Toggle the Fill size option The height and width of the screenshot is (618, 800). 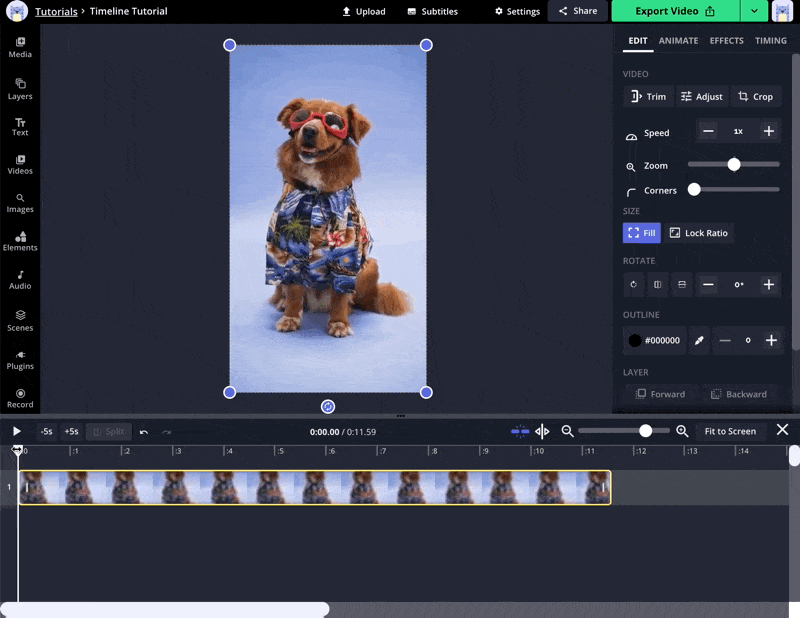(641, 233)
